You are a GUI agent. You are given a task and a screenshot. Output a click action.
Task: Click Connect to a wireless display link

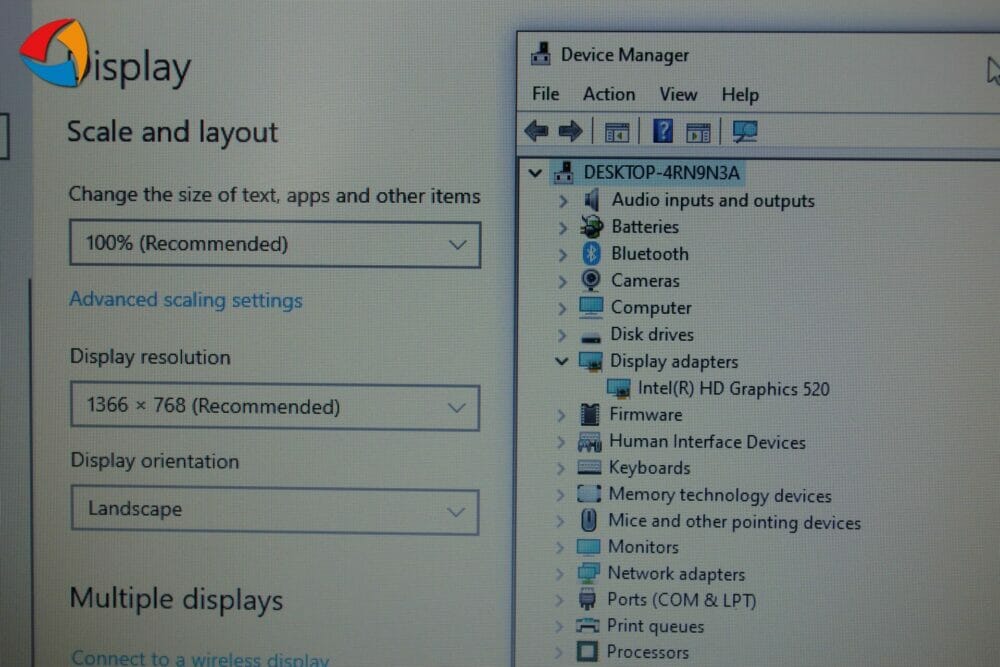click(x=200, y=657)
